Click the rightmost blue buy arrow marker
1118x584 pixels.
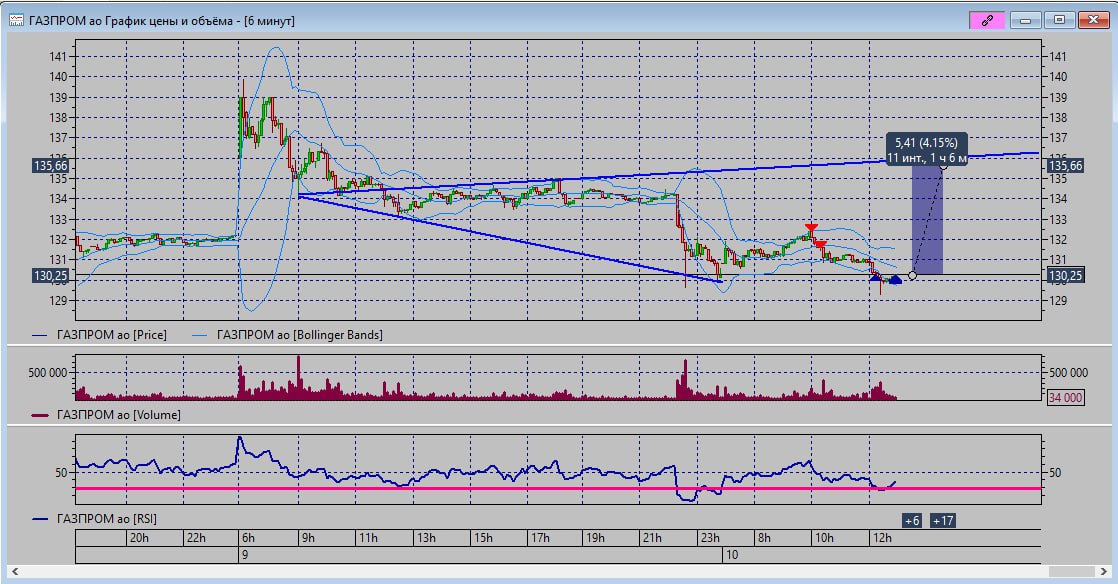pos(895,280)
